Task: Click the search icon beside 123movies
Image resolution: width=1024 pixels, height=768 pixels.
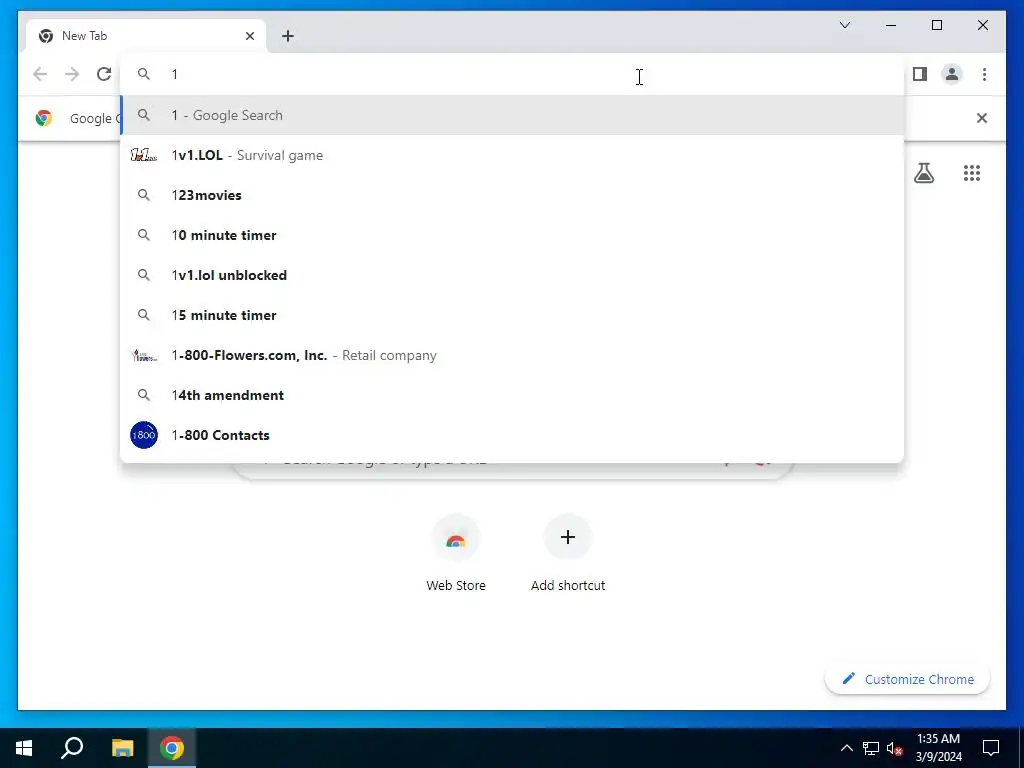Action: 144,195
